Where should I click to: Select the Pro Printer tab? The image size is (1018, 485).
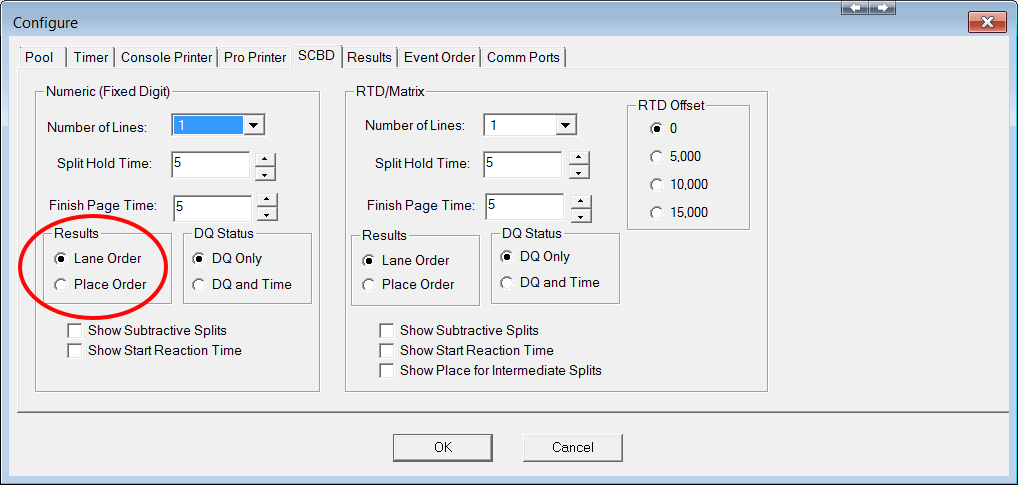(x=254, y=57)
